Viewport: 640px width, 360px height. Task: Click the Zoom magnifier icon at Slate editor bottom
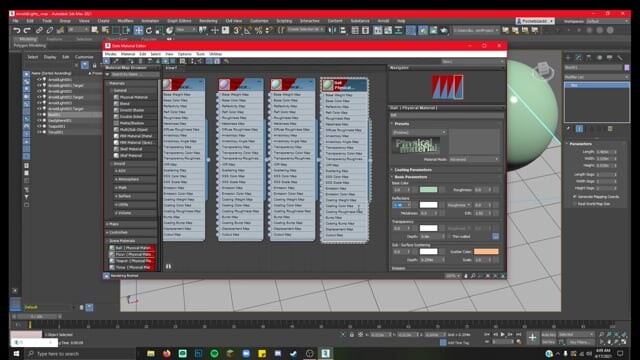pyautogui.click(x=473, y=276)
